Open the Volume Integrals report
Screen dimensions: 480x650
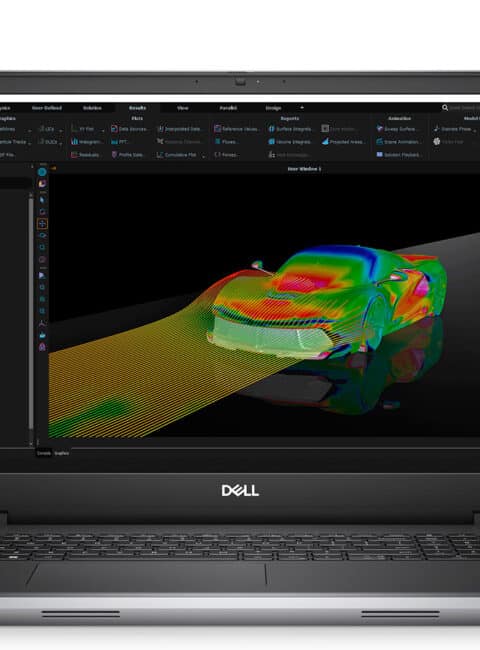290,142
